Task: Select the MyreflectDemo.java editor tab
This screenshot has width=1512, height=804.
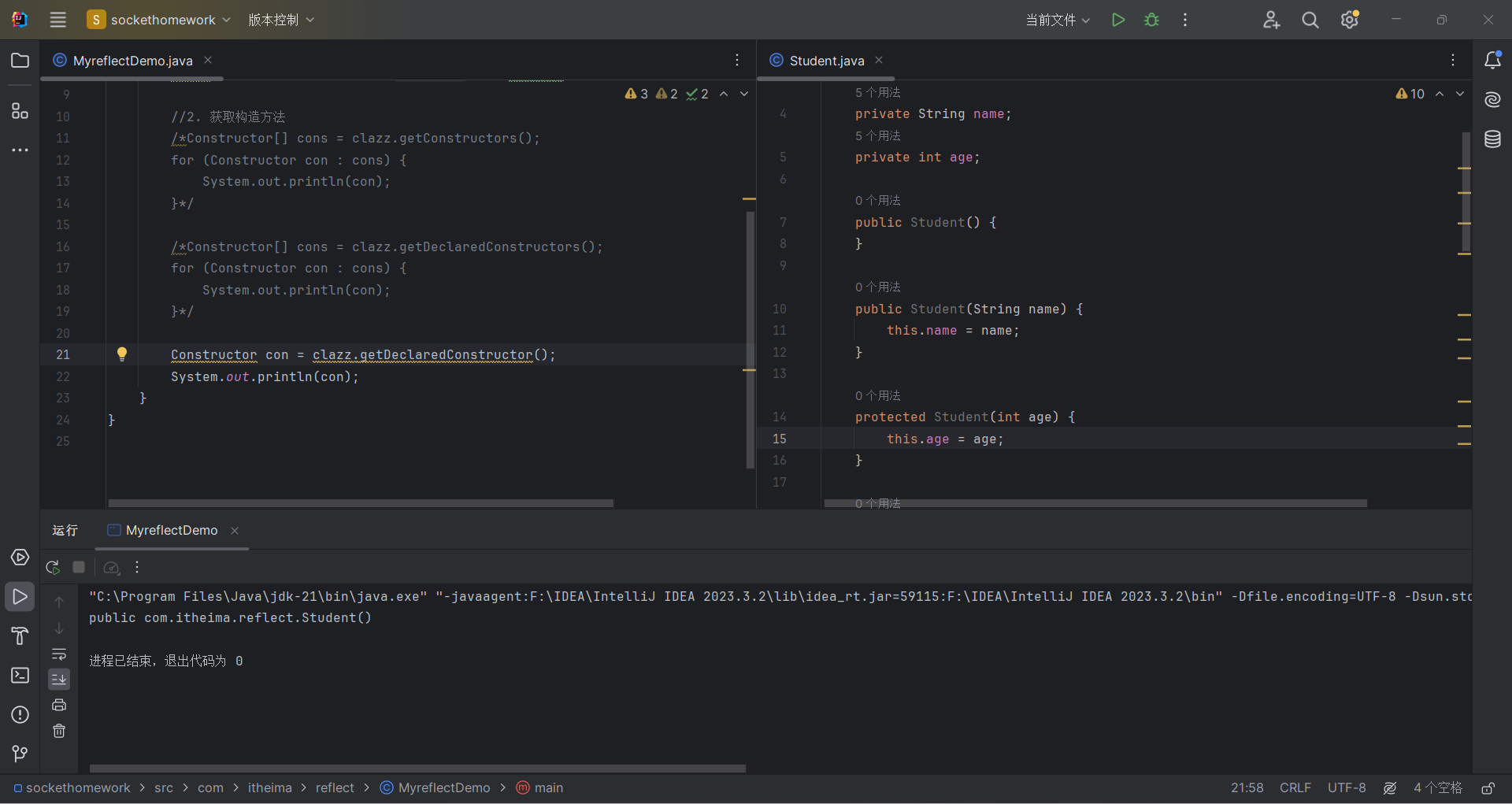Action: click(132, 61)
